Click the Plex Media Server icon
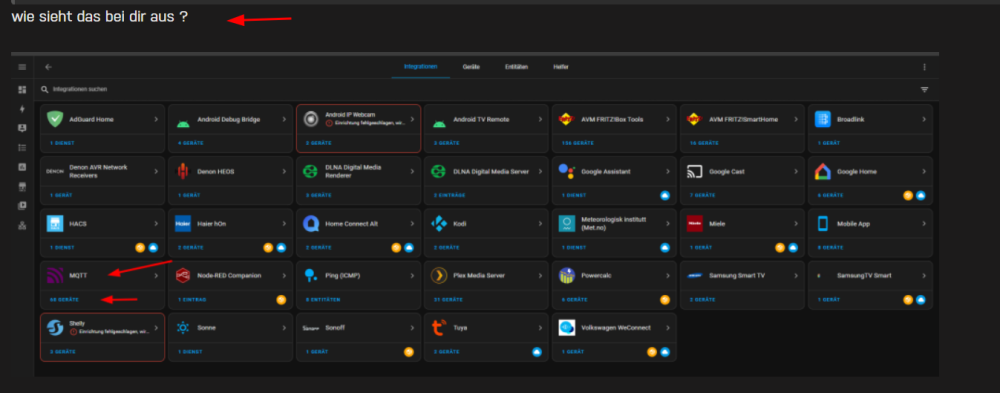This screenshot has width=1000, height=393. click(x=439, y=276)
